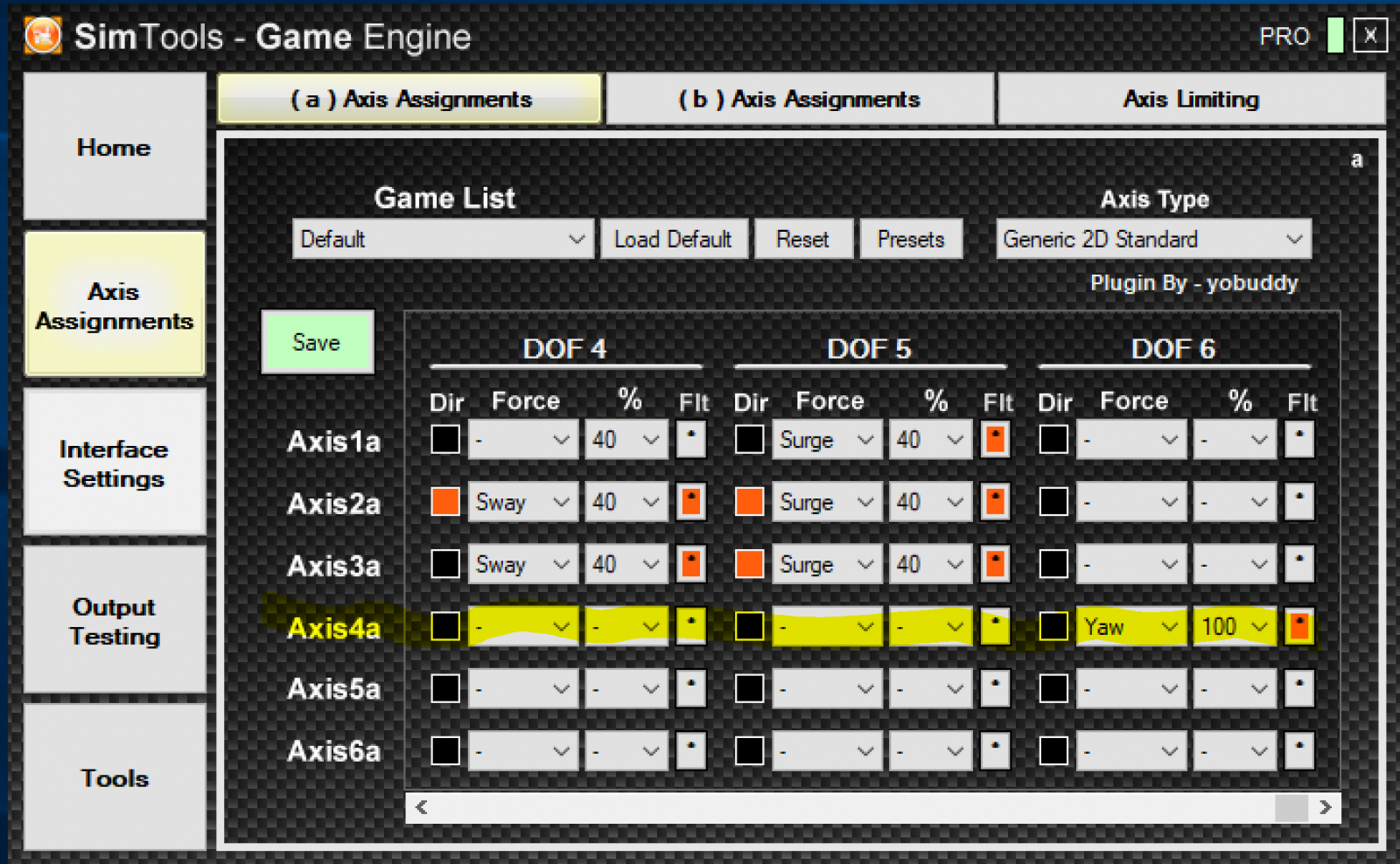Image resolution: width=1400 pixels, height=864 pixels.
Task: Open the Axis Limiting tab
Action: [x=1191, y=99]
